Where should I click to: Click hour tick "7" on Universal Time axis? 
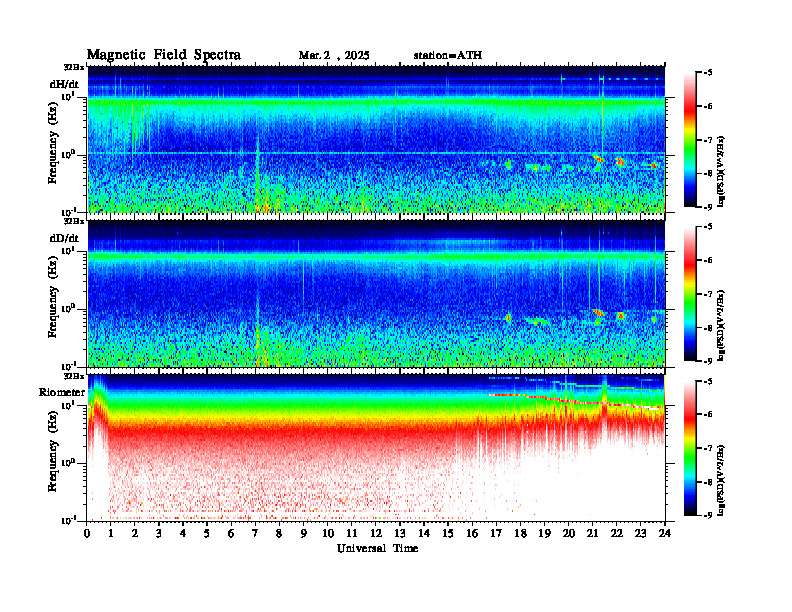coord(256,533)
